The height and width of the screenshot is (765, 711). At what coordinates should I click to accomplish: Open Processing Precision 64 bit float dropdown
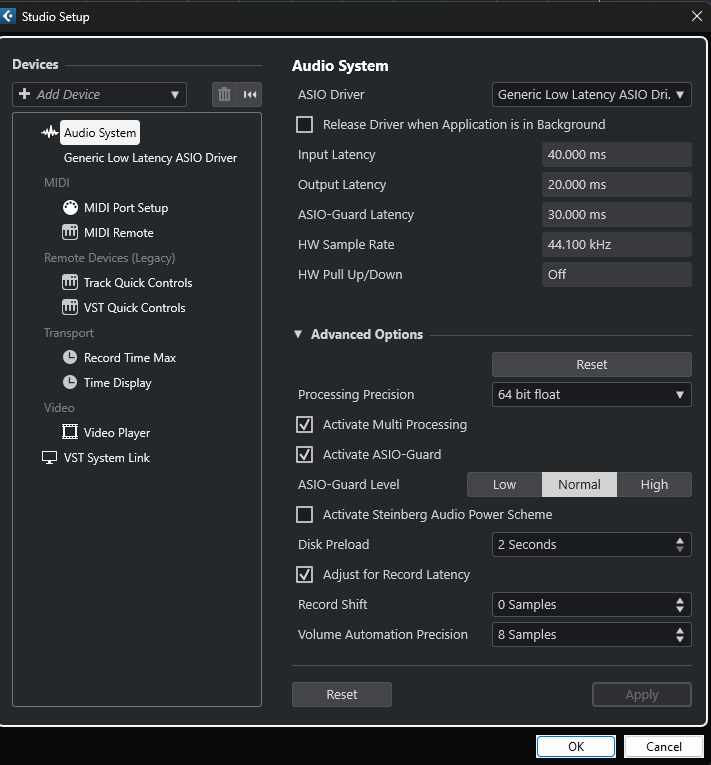coord(591,395)
